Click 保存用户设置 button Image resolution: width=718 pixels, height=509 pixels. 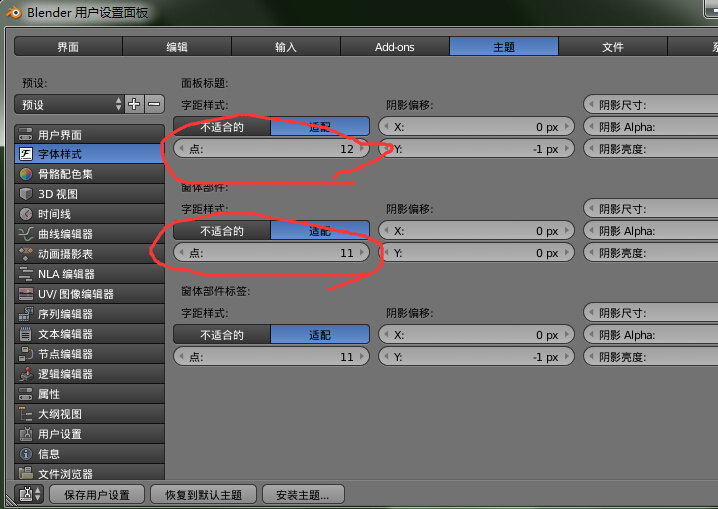97,494
